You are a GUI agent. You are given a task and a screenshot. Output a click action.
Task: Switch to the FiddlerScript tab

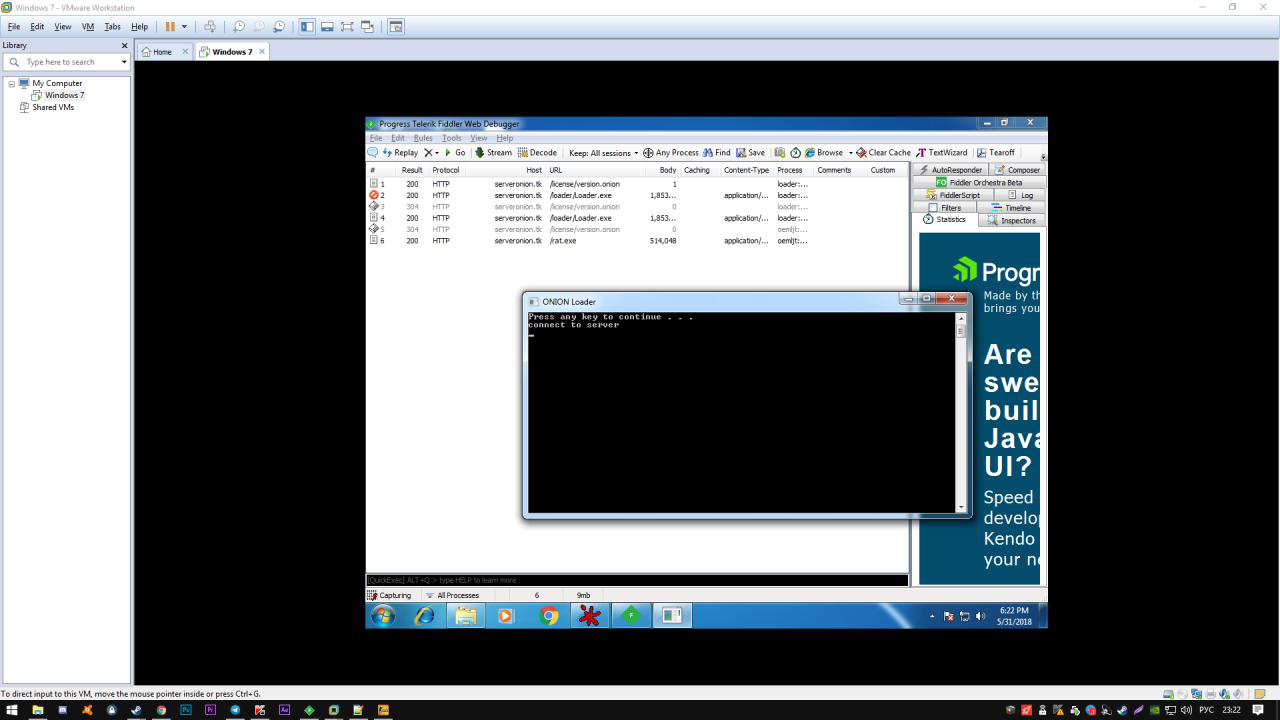click(953, 195)
